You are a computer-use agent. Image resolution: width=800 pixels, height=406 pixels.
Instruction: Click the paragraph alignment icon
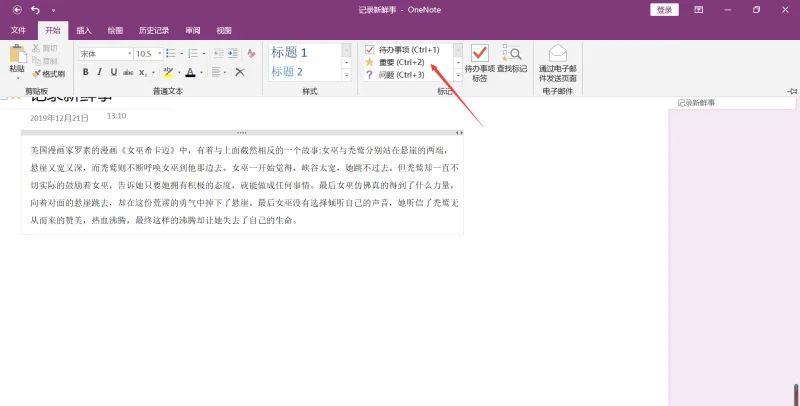tap(216, 72)
